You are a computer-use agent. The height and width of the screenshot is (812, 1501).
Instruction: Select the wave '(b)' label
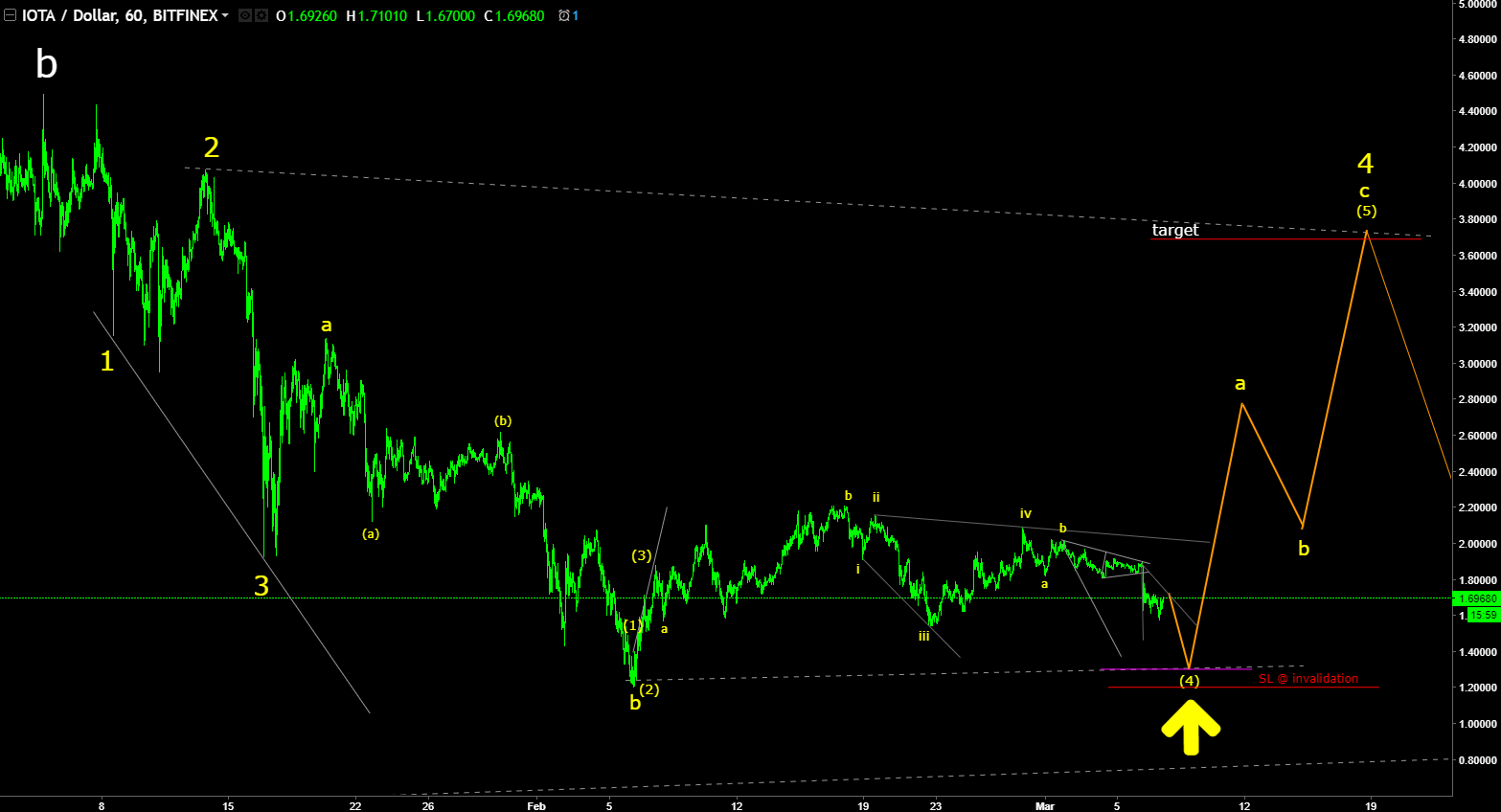(503, 420)
